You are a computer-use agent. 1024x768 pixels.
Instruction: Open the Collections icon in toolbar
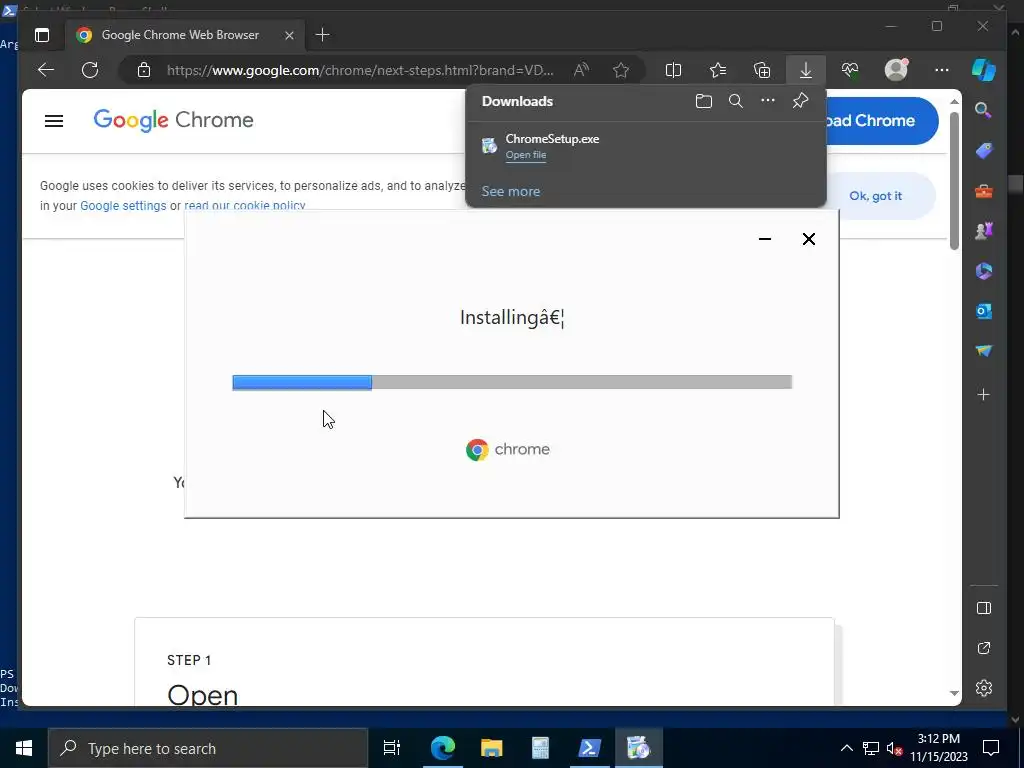pos(762,70)
